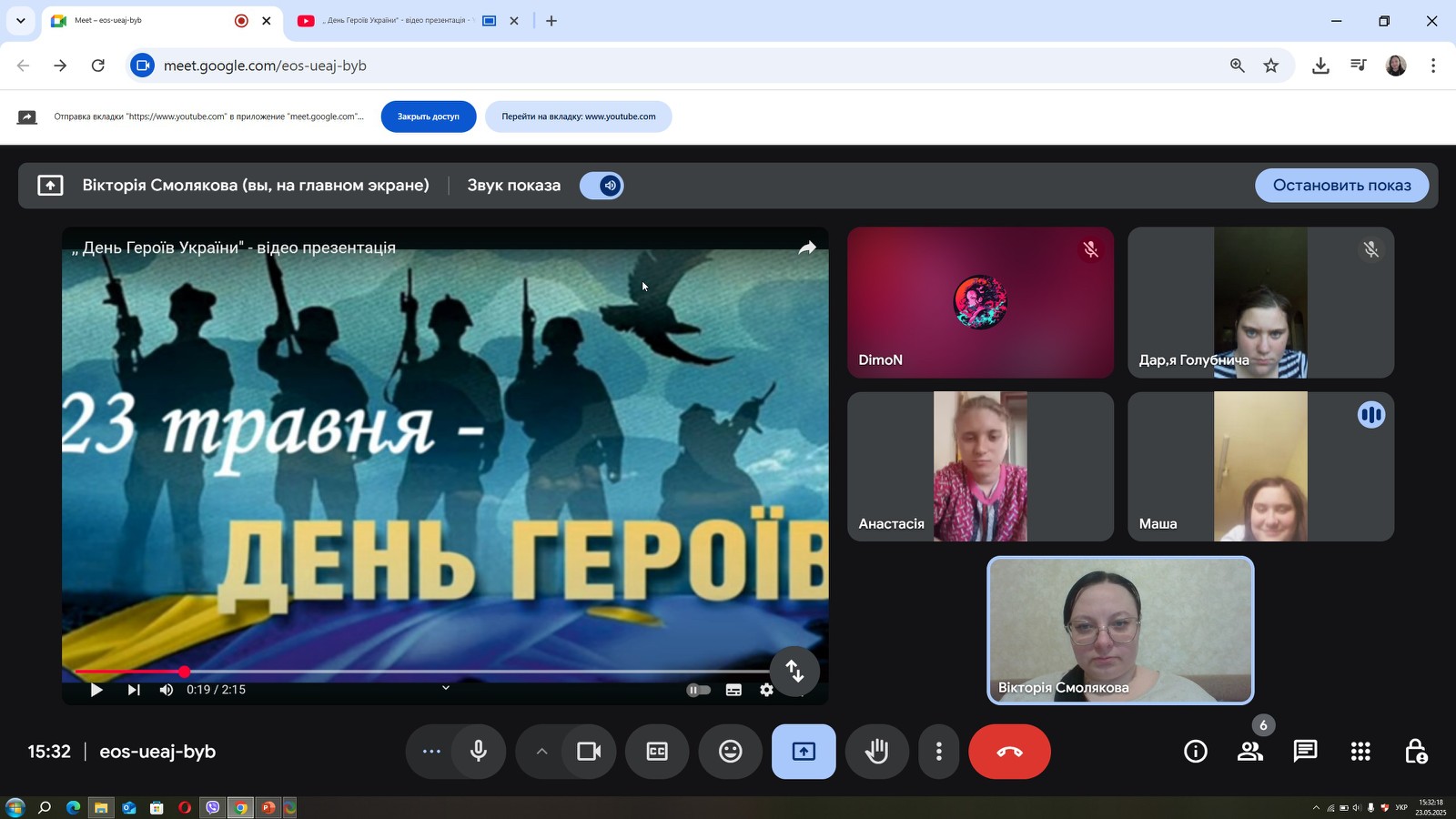Screen dimensions: 1456x819
Task: Open the zoom magnifier in address bar
Action: (x=1238, y=66)
